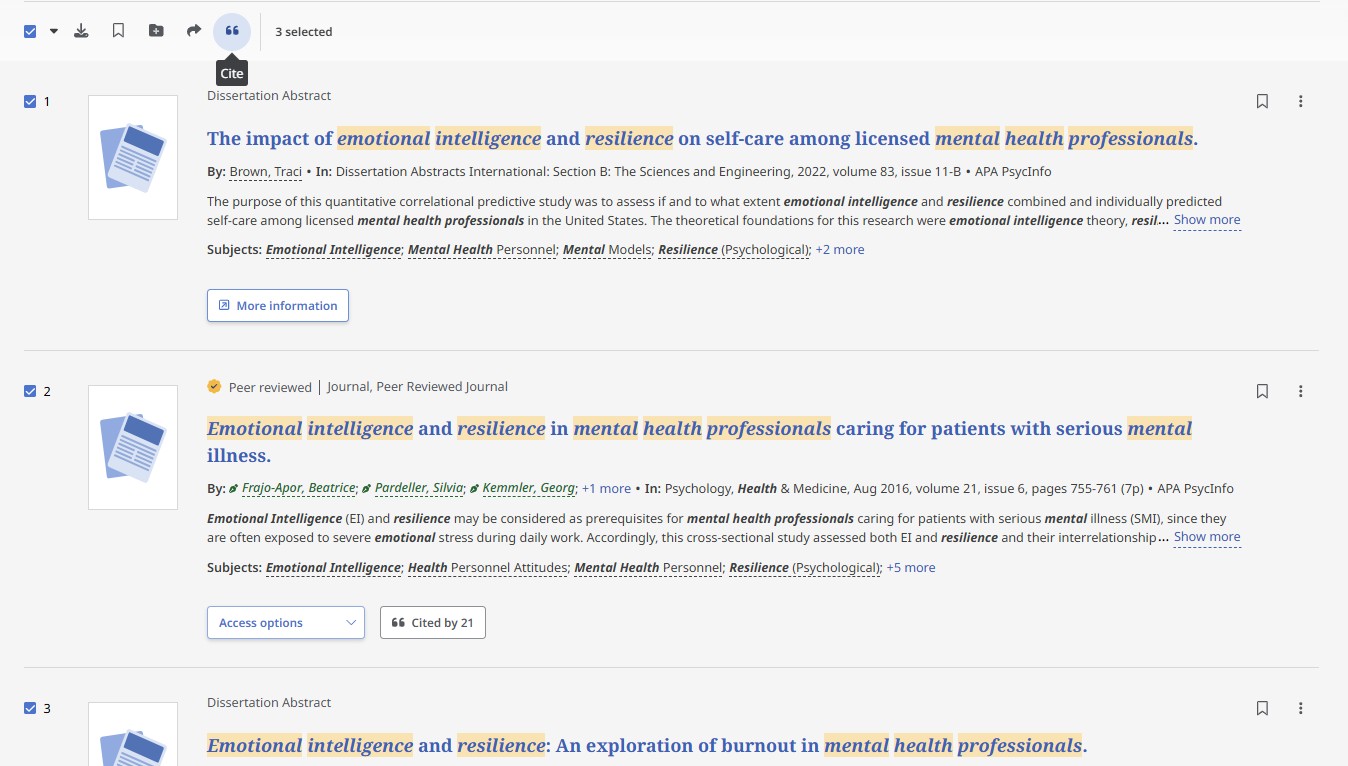This screenshot has width=1348, height=766.
Task: Bookmark result 2 in Psychology, Health & Medicine
Action: click(1262, 391)
